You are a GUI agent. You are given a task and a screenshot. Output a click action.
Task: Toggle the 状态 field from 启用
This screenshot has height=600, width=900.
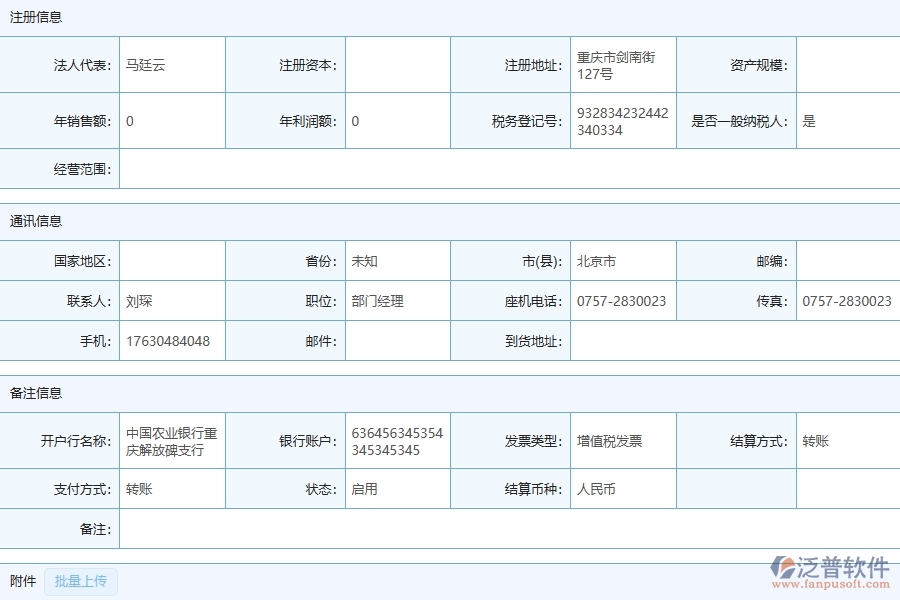click(x=398, y=489)
